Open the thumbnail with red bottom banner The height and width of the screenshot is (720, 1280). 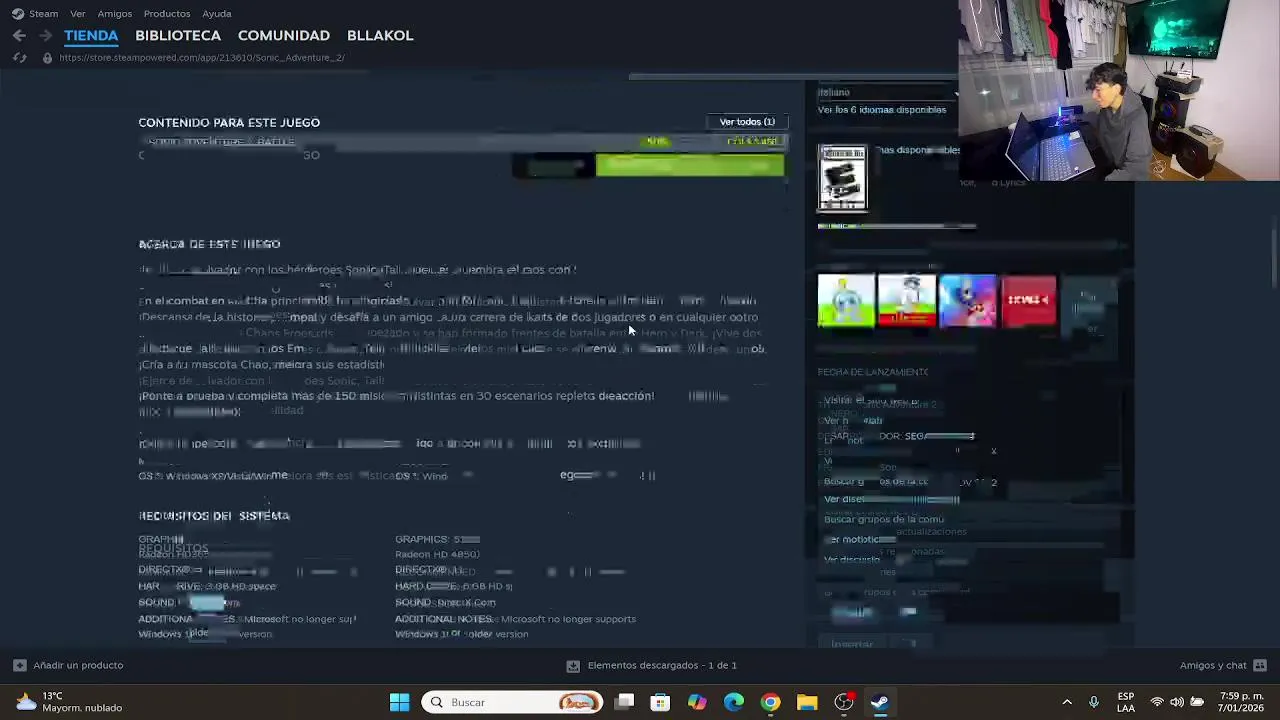pos(907,301)
